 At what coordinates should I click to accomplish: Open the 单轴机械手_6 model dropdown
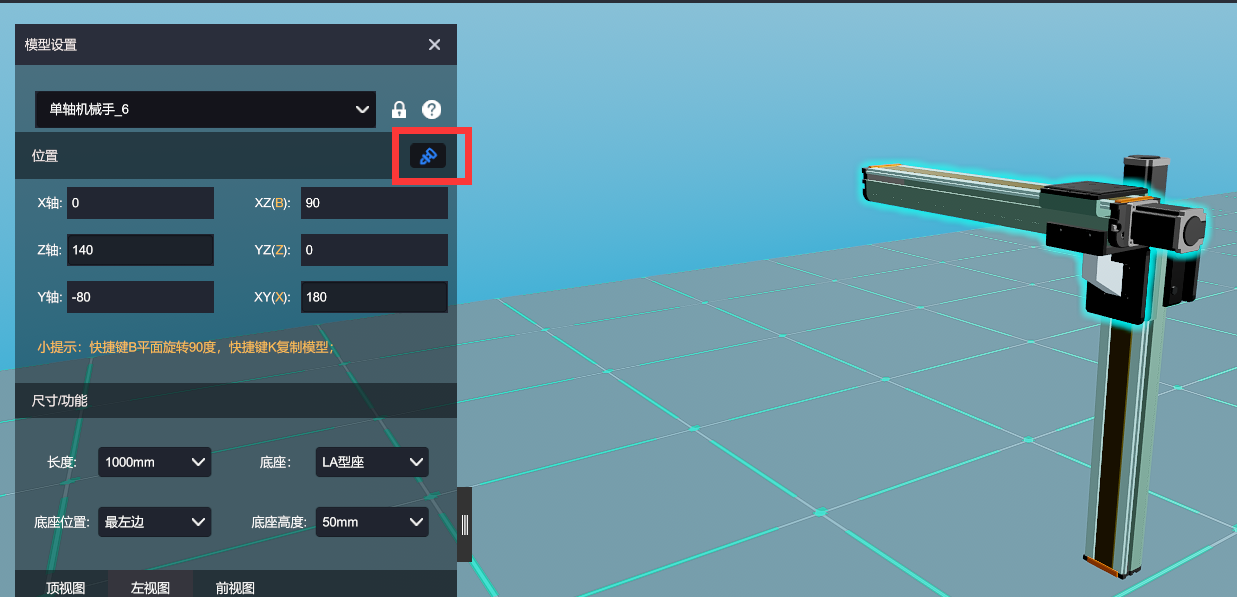click(205, 110)
